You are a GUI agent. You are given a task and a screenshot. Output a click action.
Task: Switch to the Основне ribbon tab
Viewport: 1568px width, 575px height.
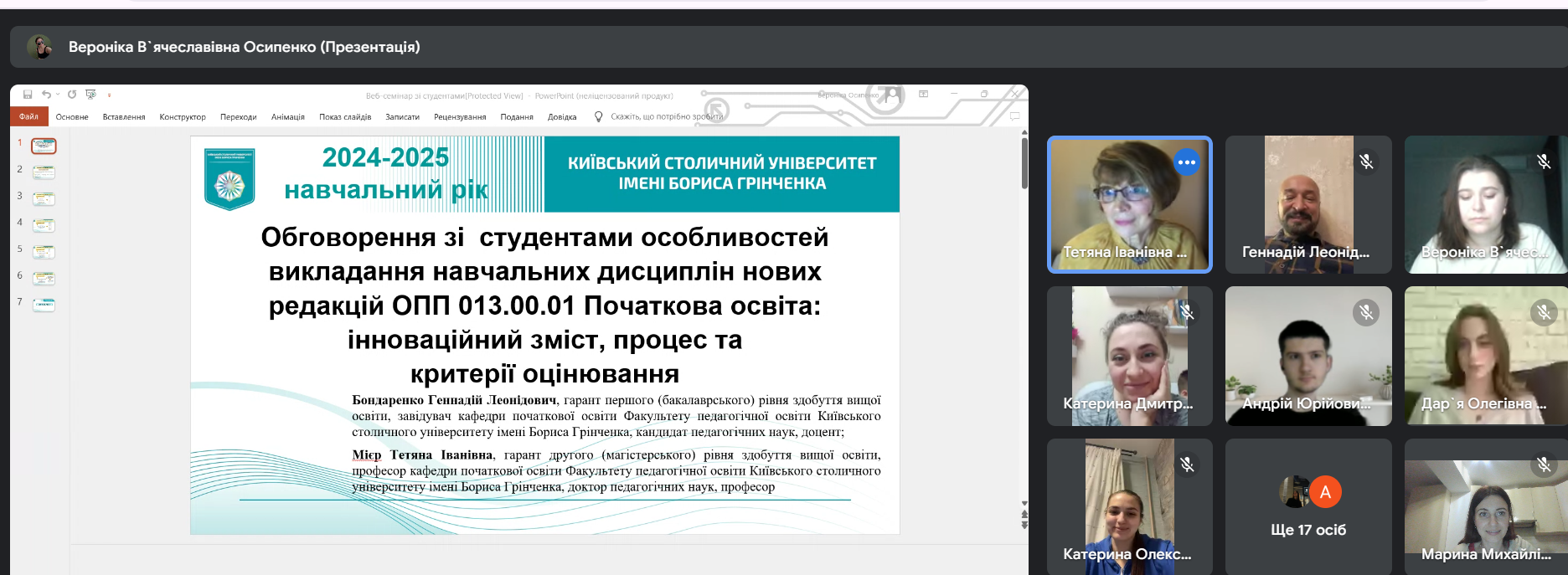coord(72,117)
